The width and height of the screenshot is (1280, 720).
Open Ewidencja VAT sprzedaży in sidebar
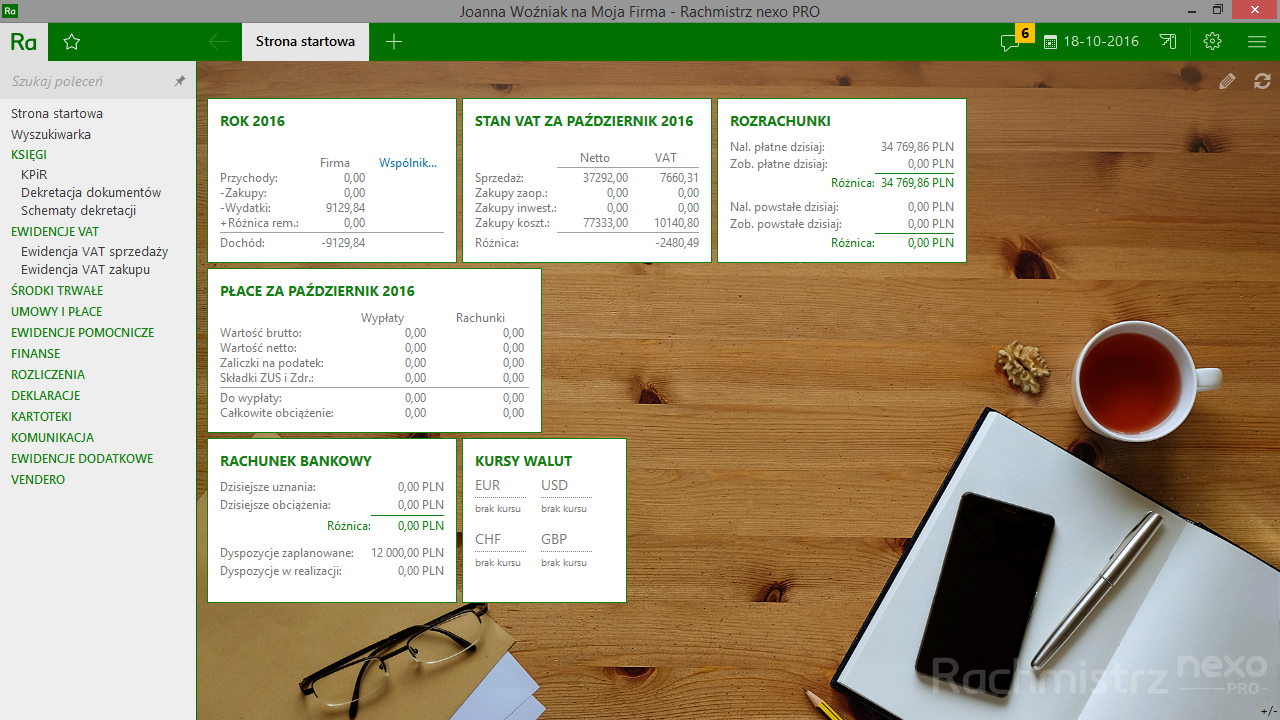(x=94, y=252)
